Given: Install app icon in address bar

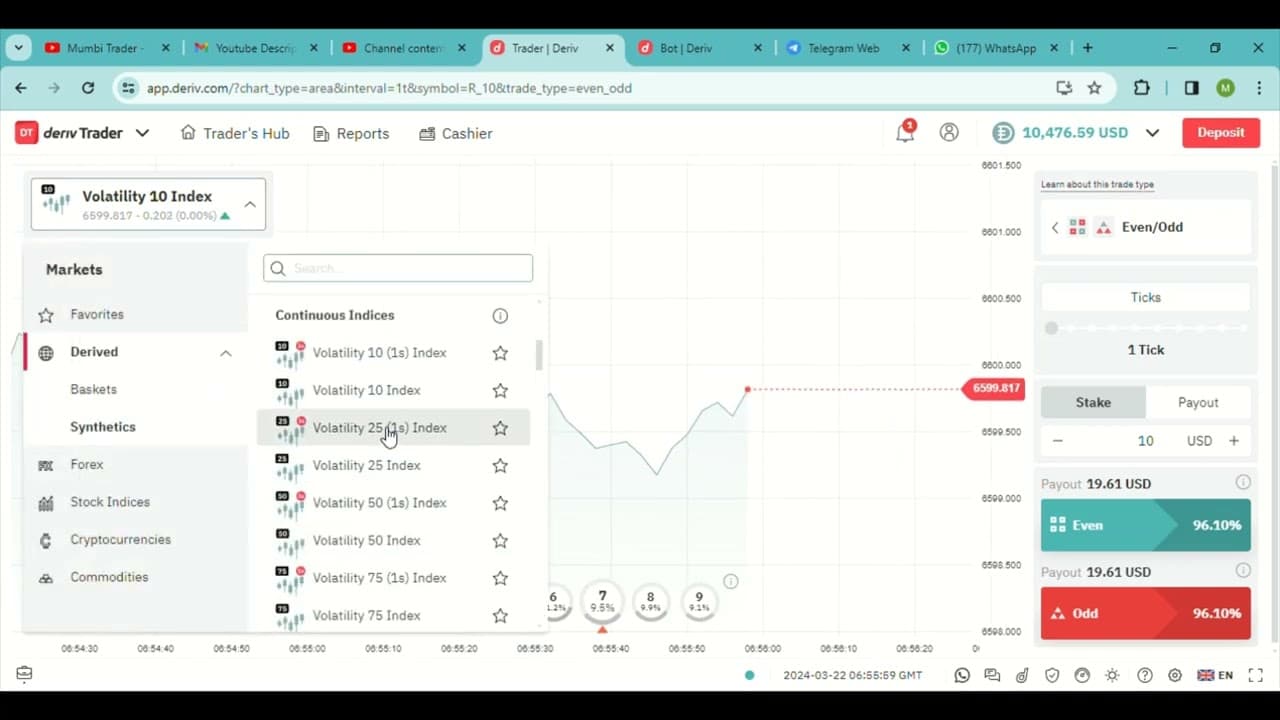Looking at the screenshot, I should click(x=1064, y=88).
